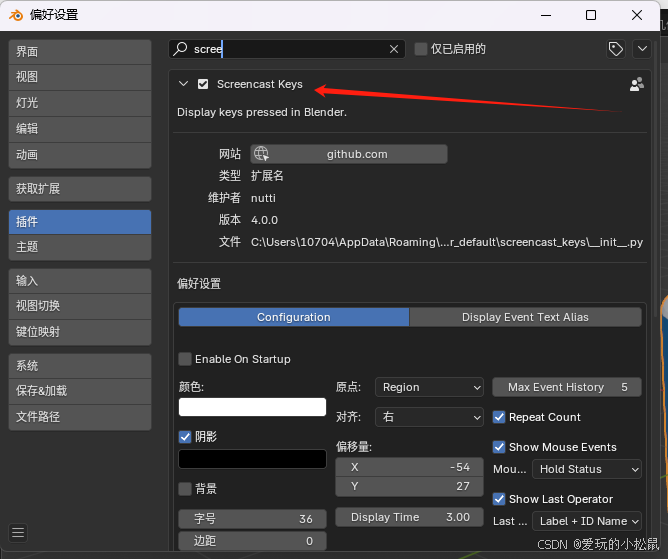Open the Hold Status dropdown

pos(587,469)
